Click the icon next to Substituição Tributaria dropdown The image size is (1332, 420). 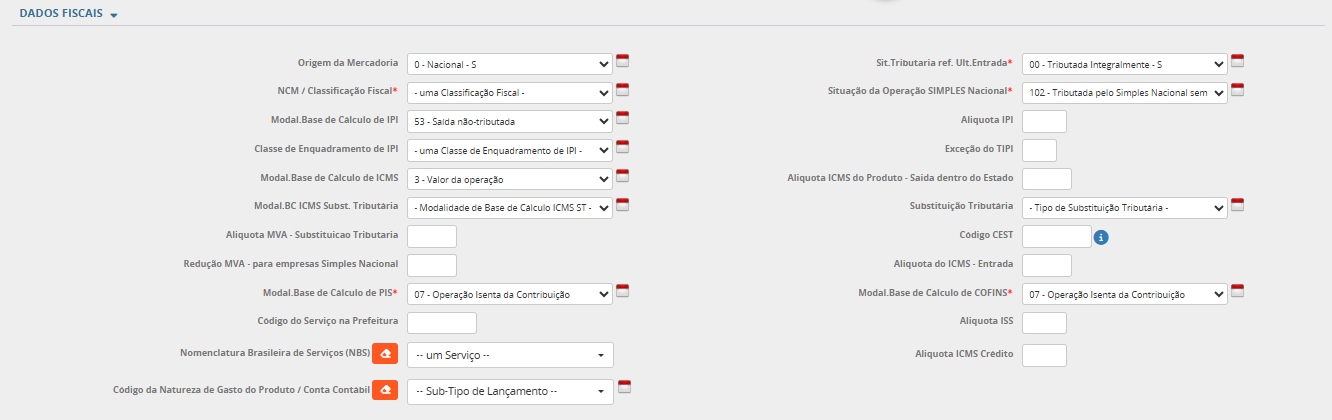1237,205
